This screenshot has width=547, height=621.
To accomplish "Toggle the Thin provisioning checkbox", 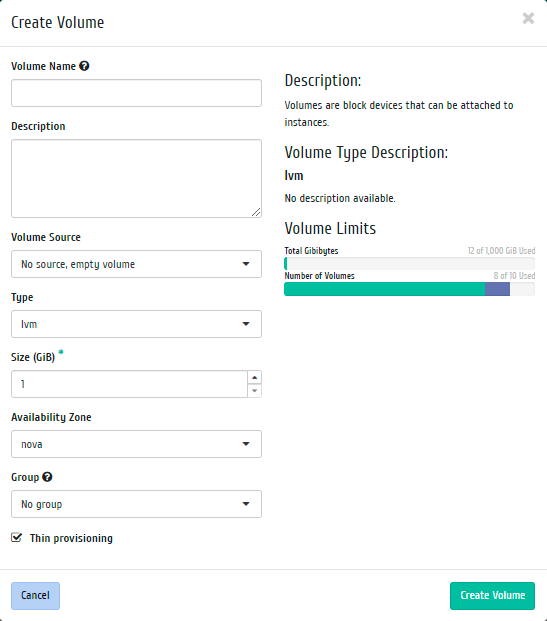I will [17, 537].
